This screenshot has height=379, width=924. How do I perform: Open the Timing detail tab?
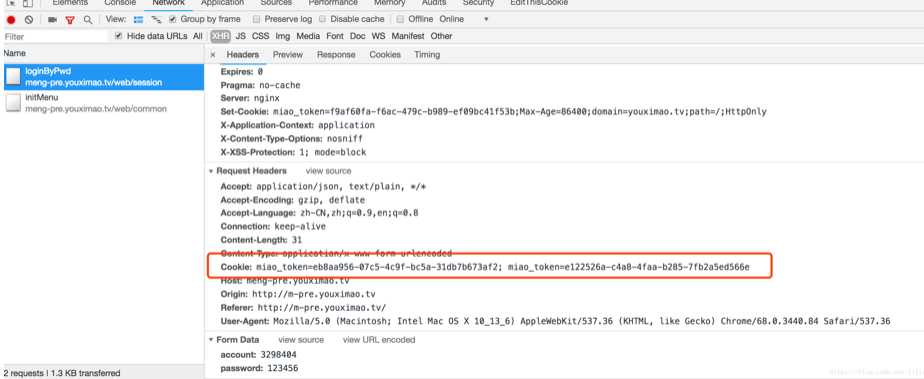[427, 54]
